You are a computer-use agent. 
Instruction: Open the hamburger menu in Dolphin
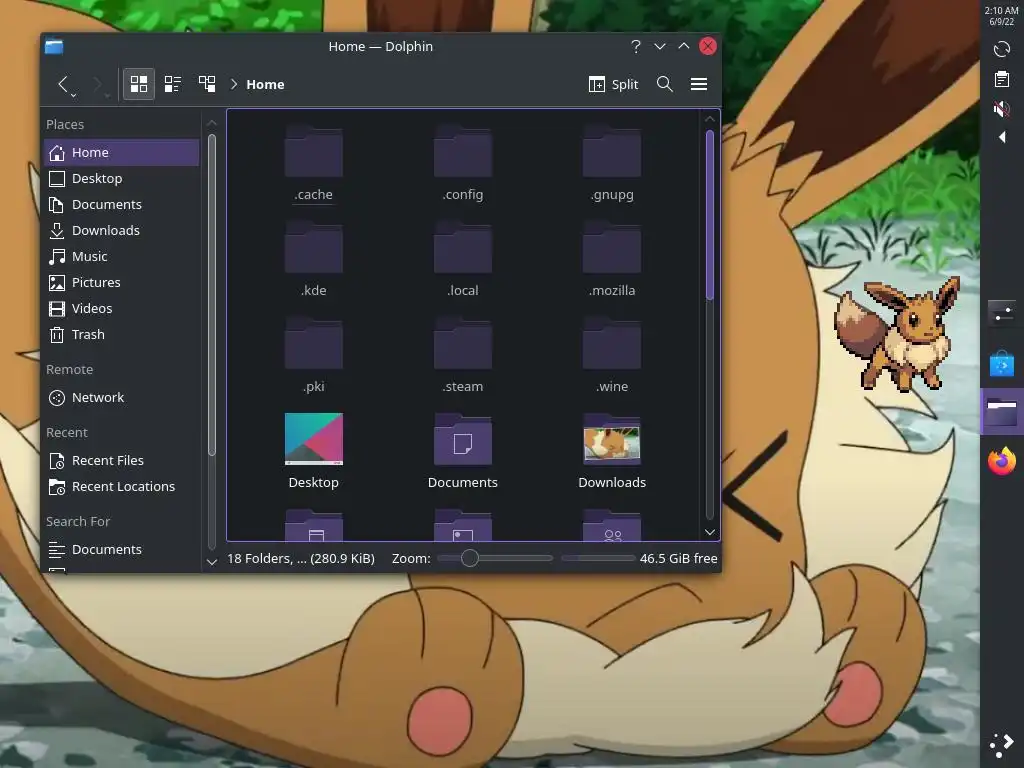coord(699,84)
